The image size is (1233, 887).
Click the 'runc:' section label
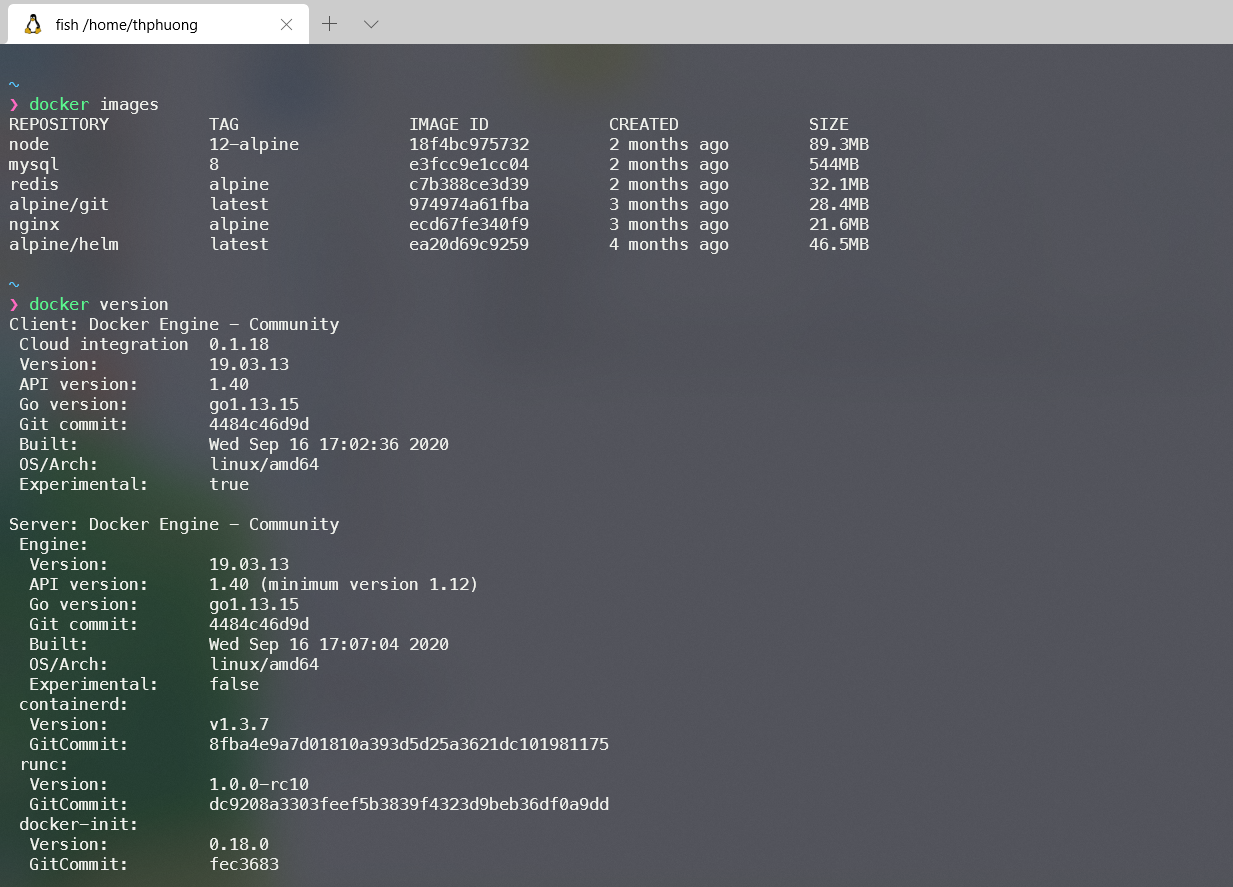pos(44,764)
